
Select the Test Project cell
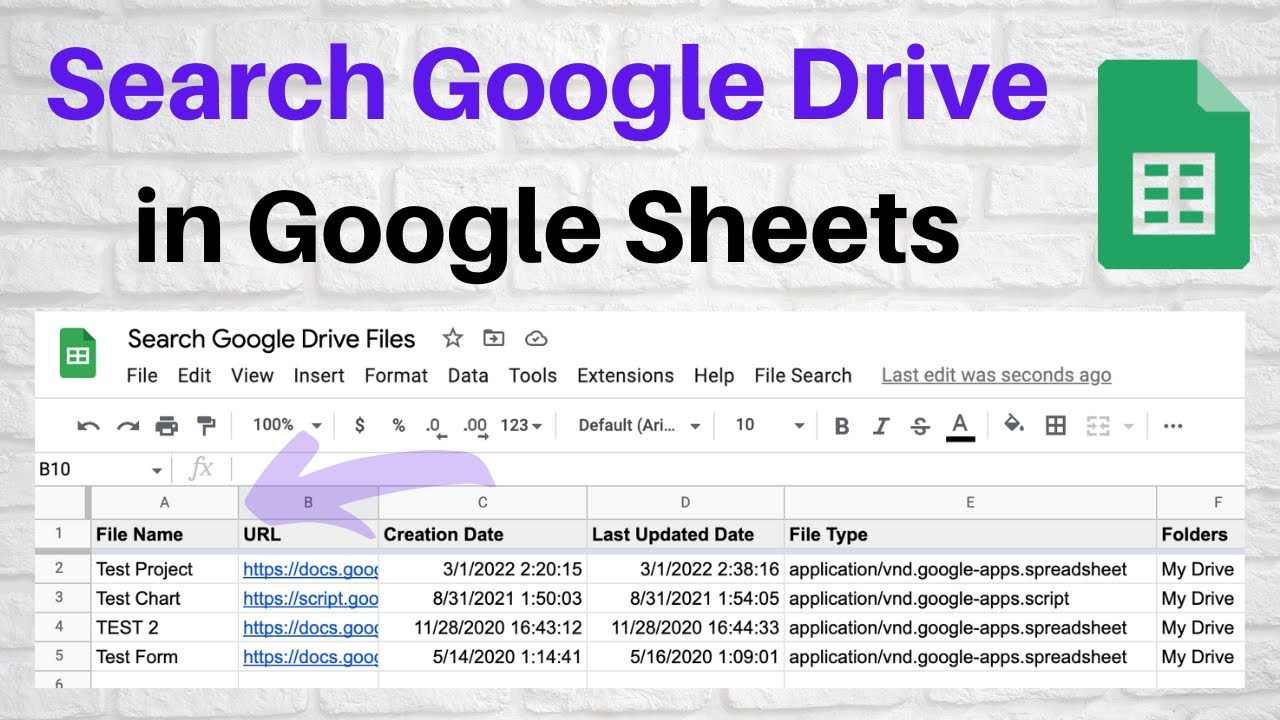click(x=164, y=569)
